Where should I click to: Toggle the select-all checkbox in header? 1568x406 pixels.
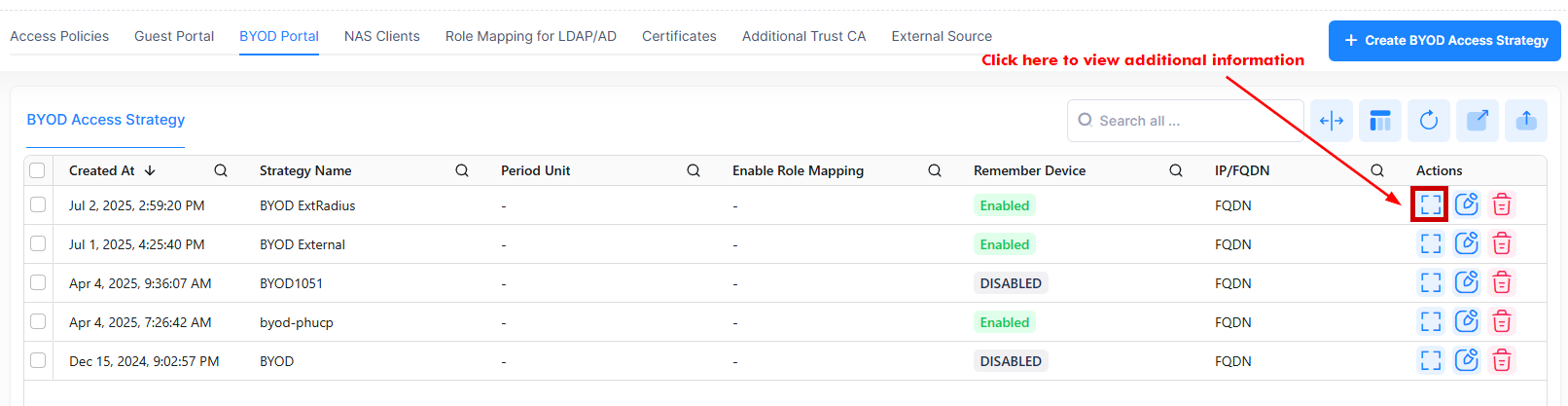click(38, 170)
